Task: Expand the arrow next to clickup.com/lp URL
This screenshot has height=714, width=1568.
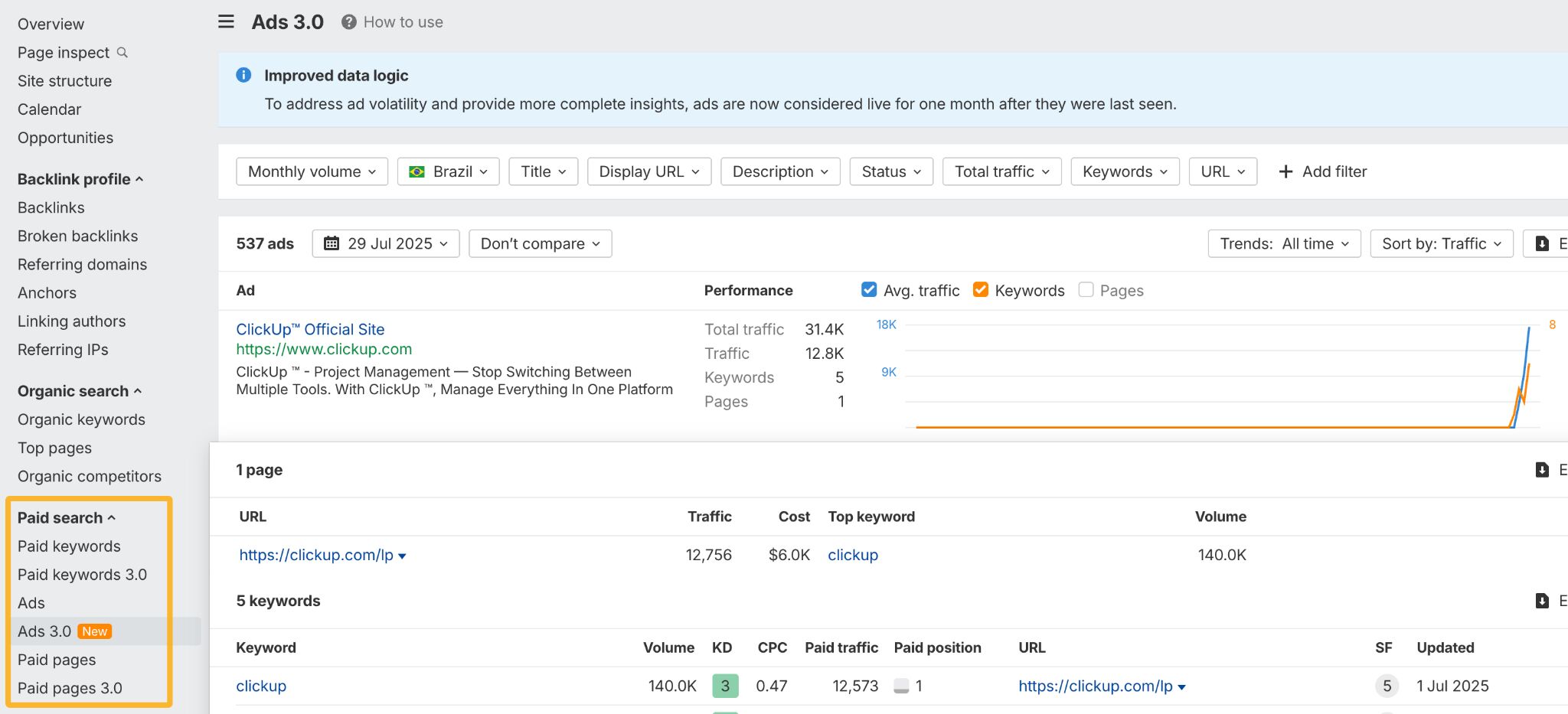Action: (403, 556)
